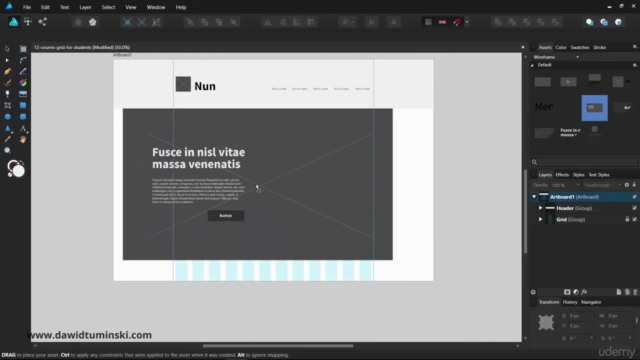This screenshot has height=360, width=640.
Task: Select the Colour Picker tool
Action: (x=7, y=140)
